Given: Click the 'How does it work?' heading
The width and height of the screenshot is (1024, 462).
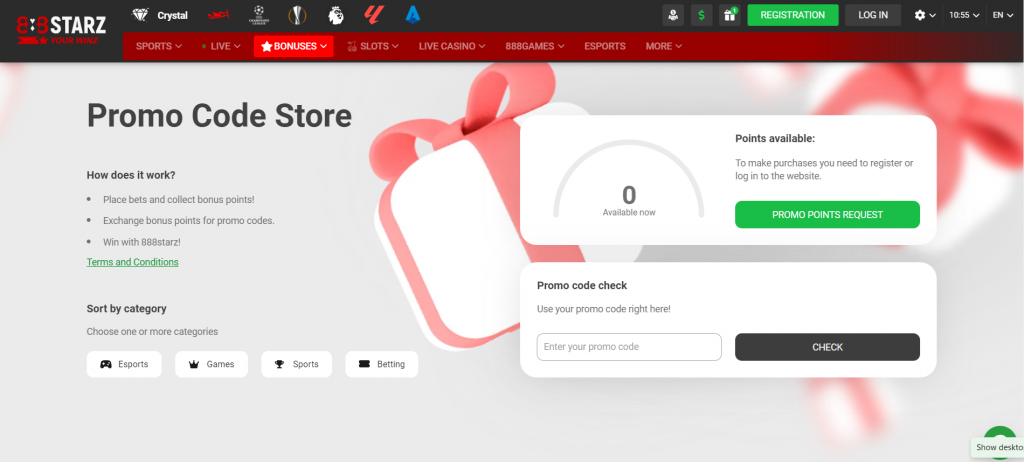Looking at the screenshot, I should 131,175.
